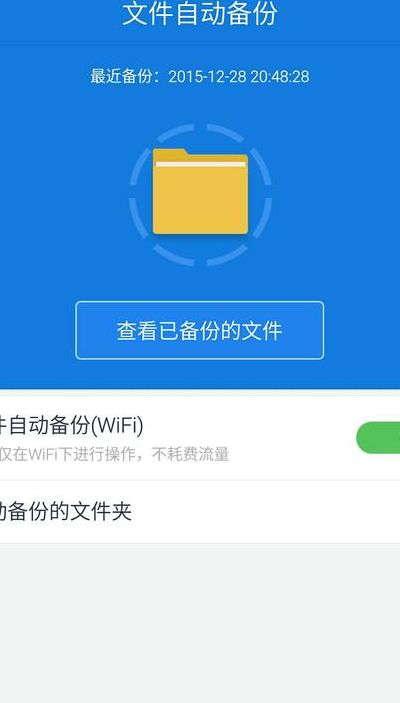Viewport: 400px width, 703px height.
Task: Open 查看已备份的文件 button
Action: click(200, 330)
